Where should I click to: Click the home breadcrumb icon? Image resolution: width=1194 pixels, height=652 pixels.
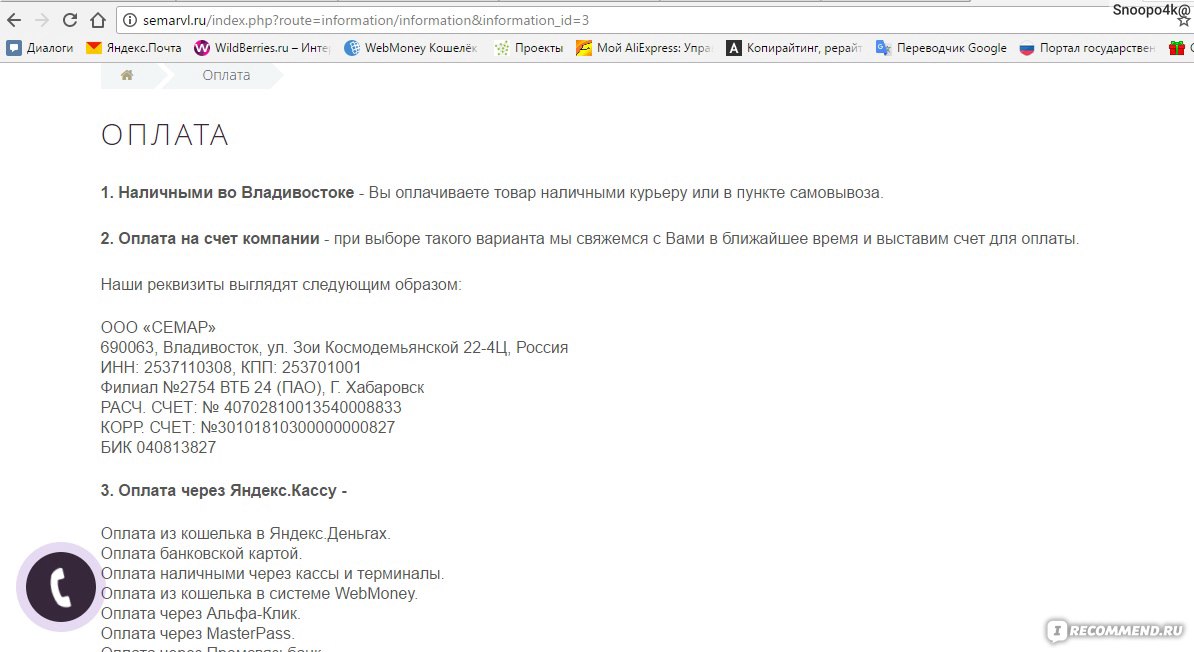[127, 75]
